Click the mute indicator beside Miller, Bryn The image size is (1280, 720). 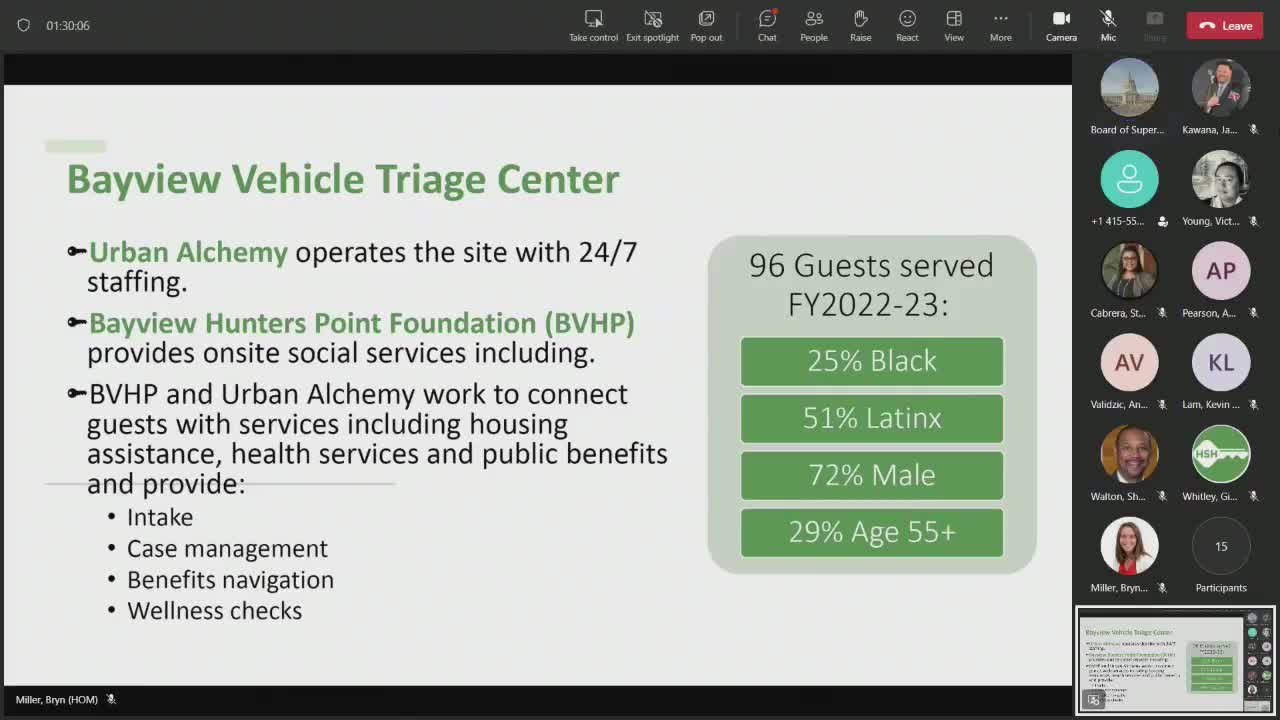[1160, 588]
